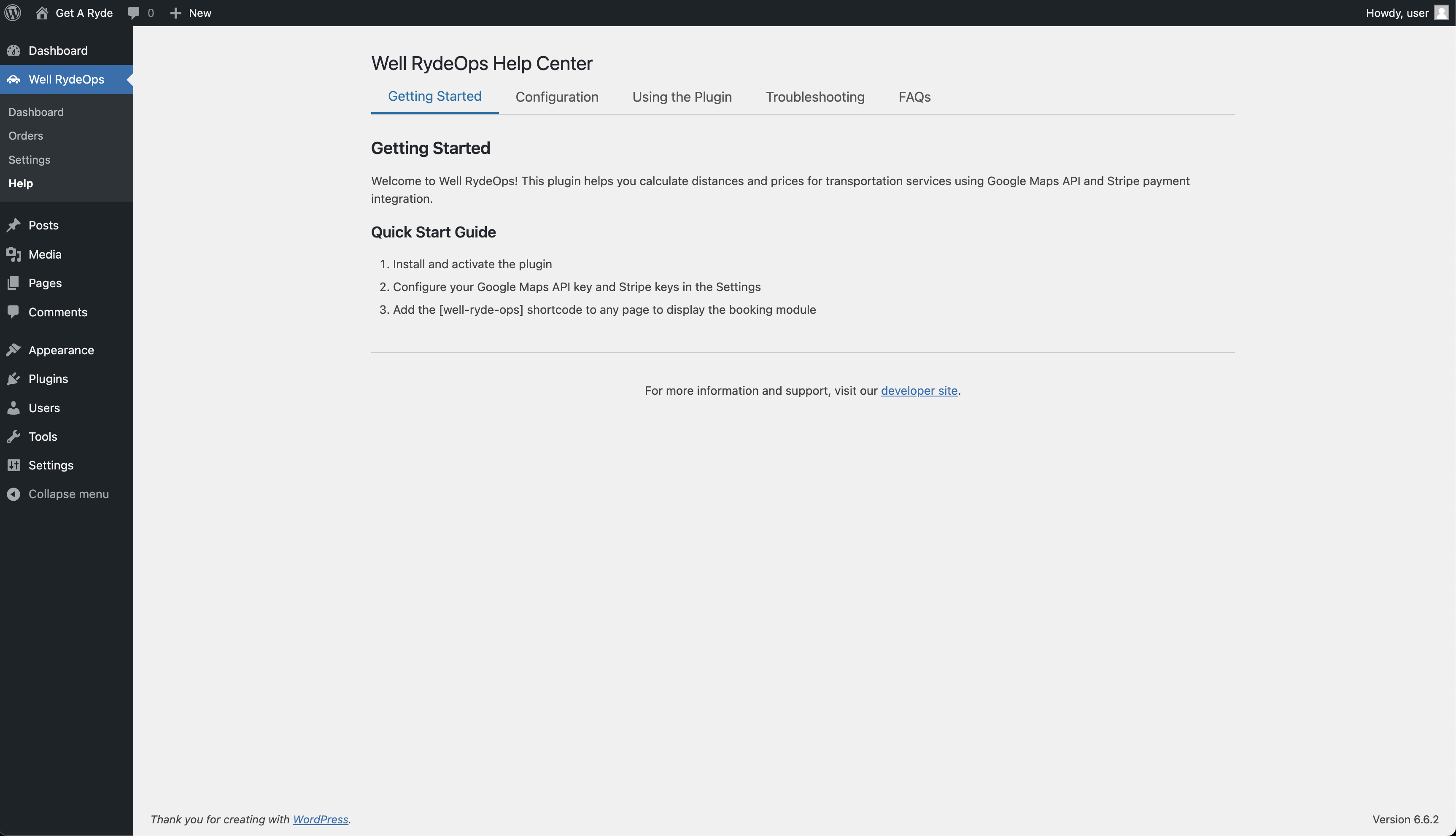Click the Collapse menu arrow icon

[14, 494]
